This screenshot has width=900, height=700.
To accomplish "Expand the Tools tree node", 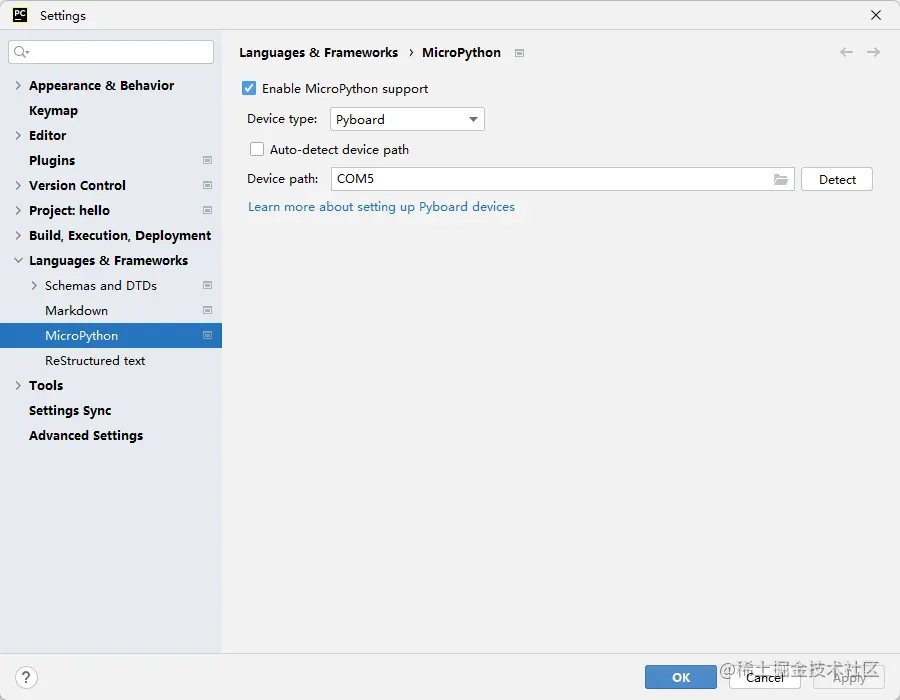I will point(18,385).
